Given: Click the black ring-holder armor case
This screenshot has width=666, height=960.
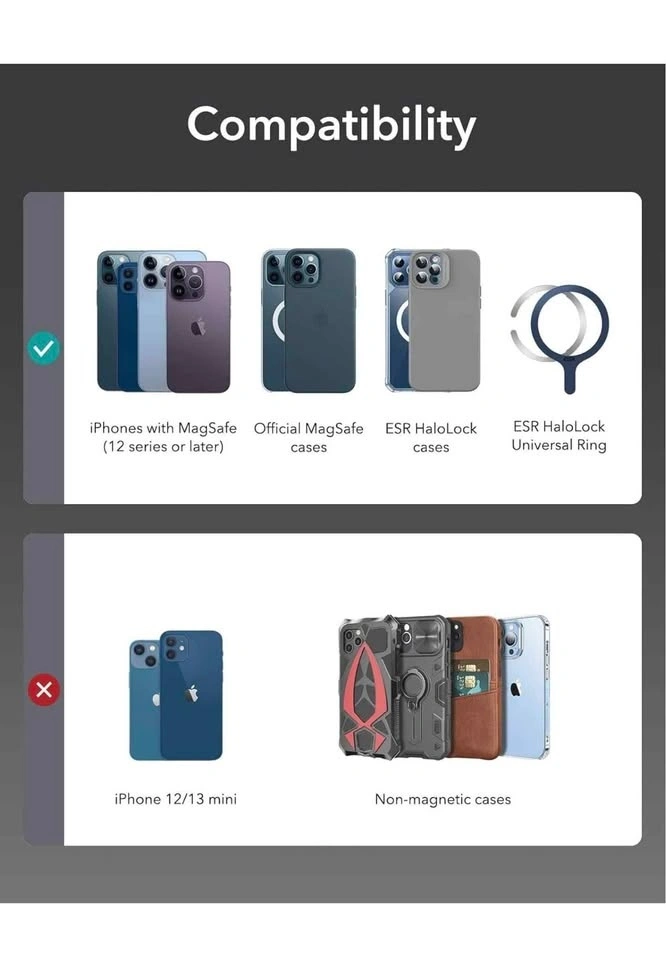Looking at the screenshot, I should tap(424, 688).
